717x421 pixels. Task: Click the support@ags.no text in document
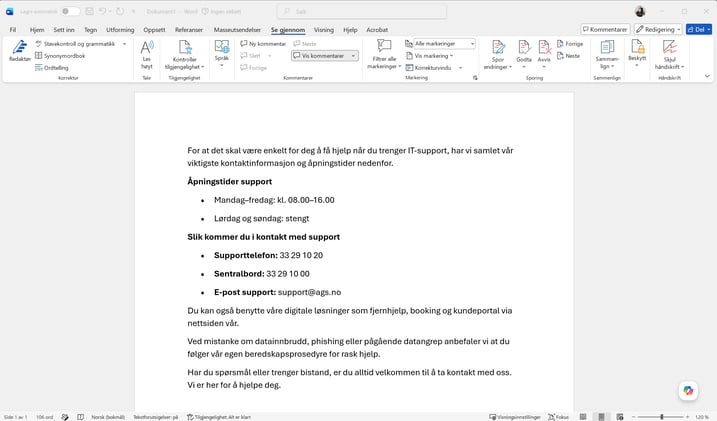309,292
